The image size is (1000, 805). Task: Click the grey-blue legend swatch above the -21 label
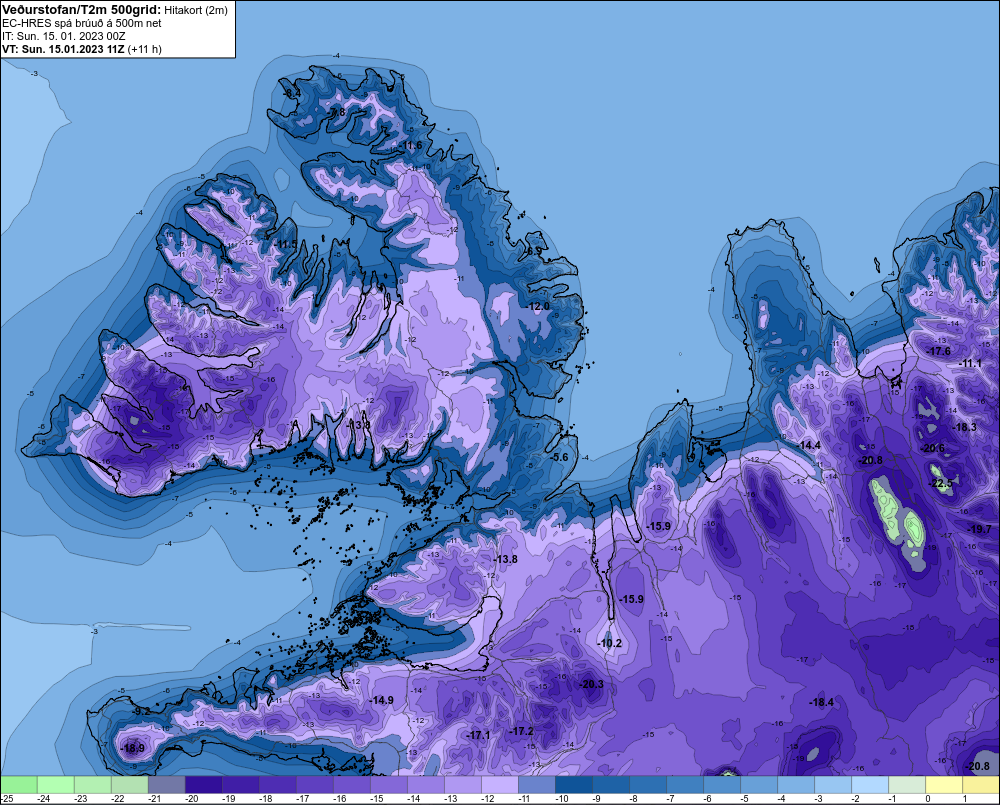(166, 784)
